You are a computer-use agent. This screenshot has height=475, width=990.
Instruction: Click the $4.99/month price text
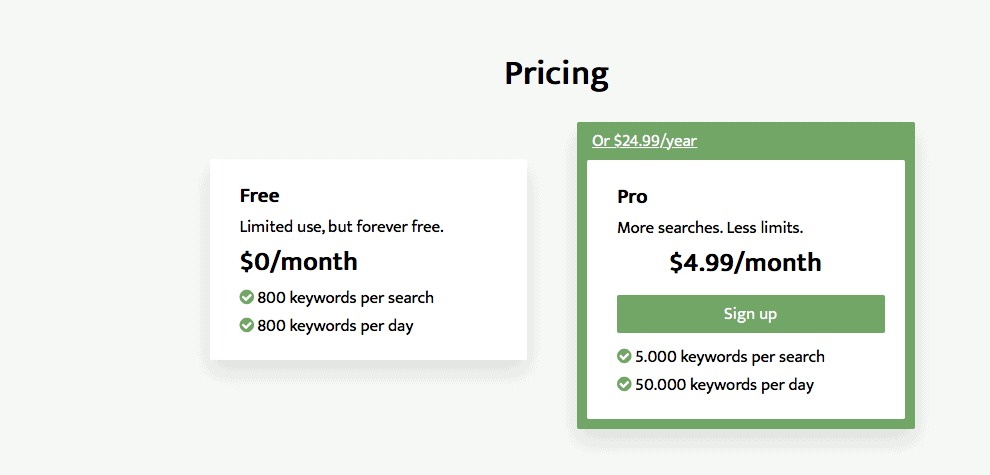746,263
